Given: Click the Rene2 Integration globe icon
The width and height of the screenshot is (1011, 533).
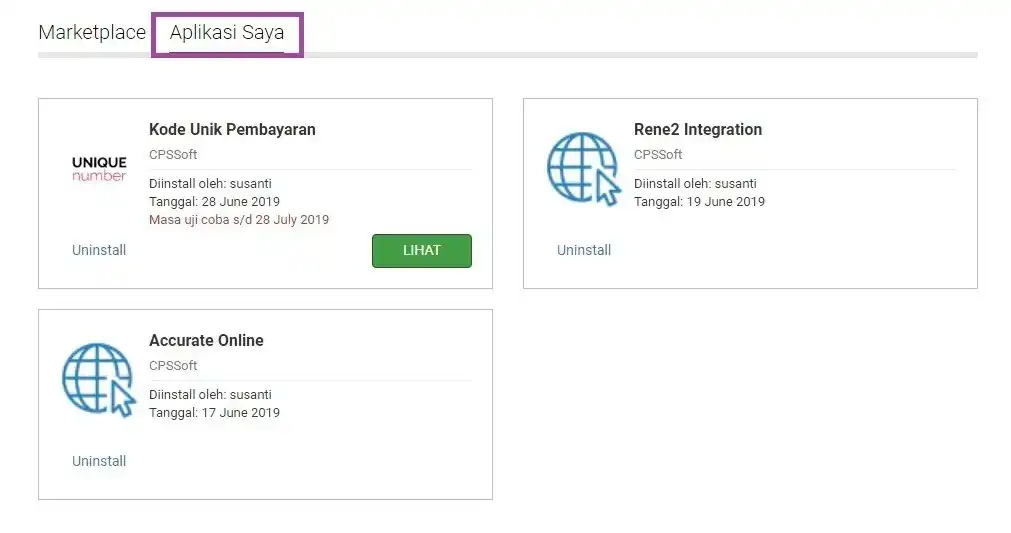Looking at the screenshot, I should click(584, 169).
